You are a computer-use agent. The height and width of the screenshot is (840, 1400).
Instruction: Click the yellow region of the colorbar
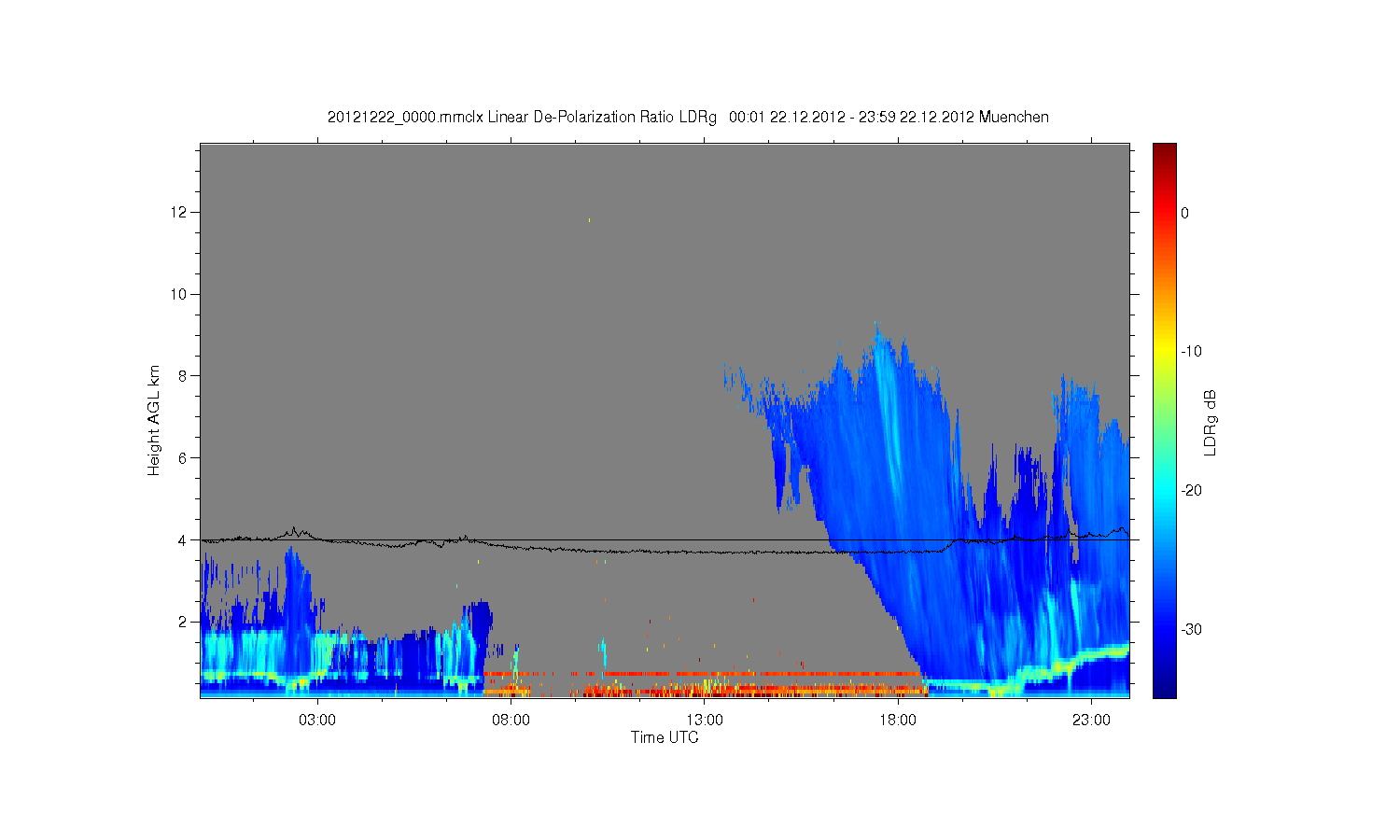tap(1165, 352)
